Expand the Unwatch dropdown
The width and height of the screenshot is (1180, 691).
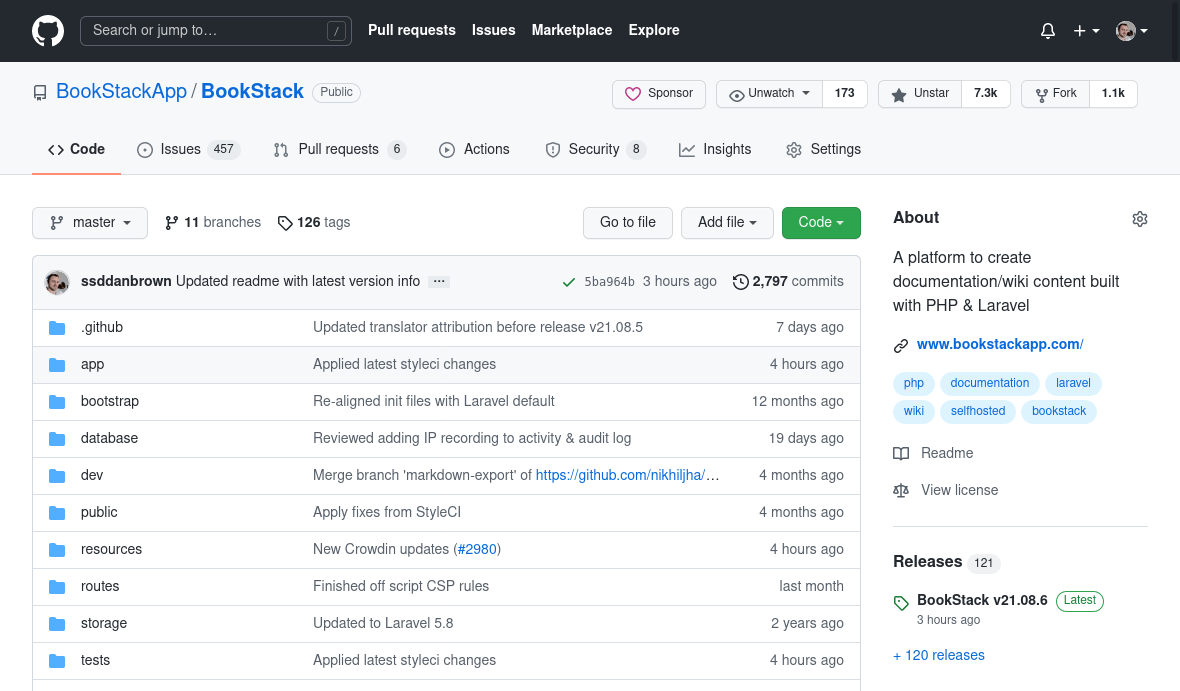pos(770,93)
